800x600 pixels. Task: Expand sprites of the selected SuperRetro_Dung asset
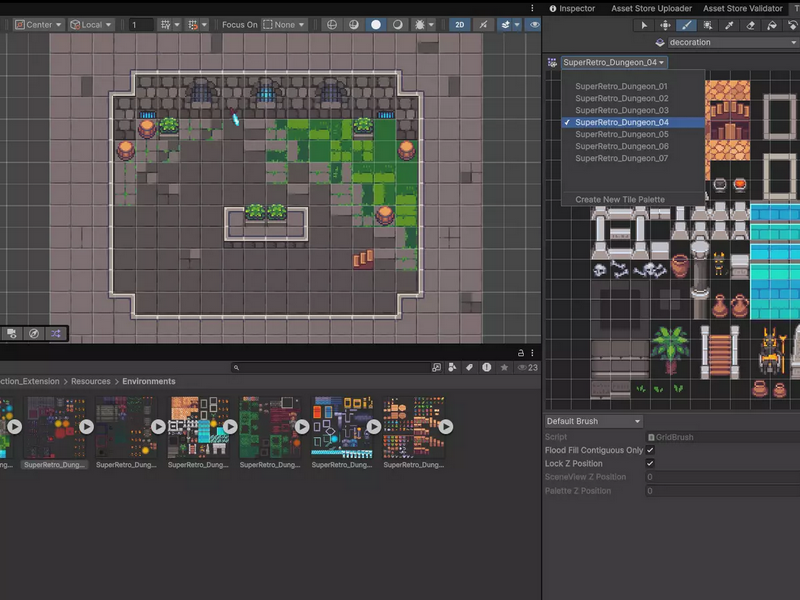click(x=86, y=427)
